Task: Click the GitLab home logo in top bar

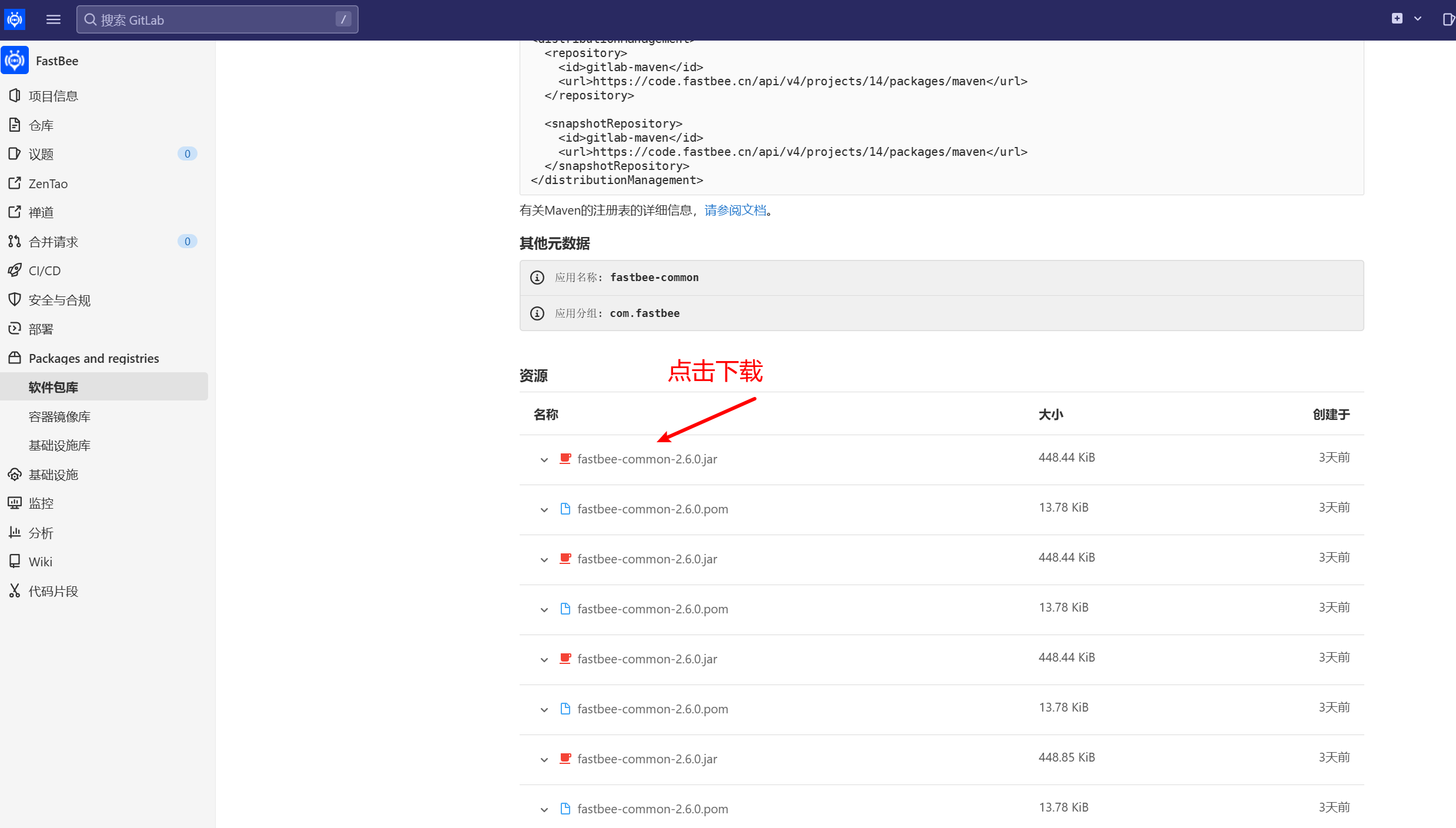Action: tap(15, 19)
